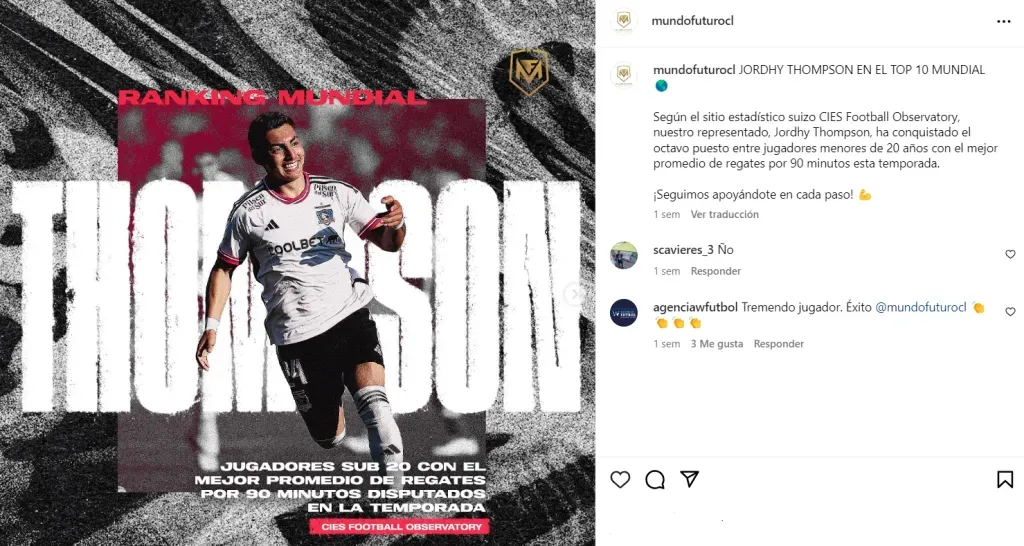Image resolution: width=1024 pixels, height=546 pixels.
Task: Open @mundofuturocl mention in comment
Action: 920,307
